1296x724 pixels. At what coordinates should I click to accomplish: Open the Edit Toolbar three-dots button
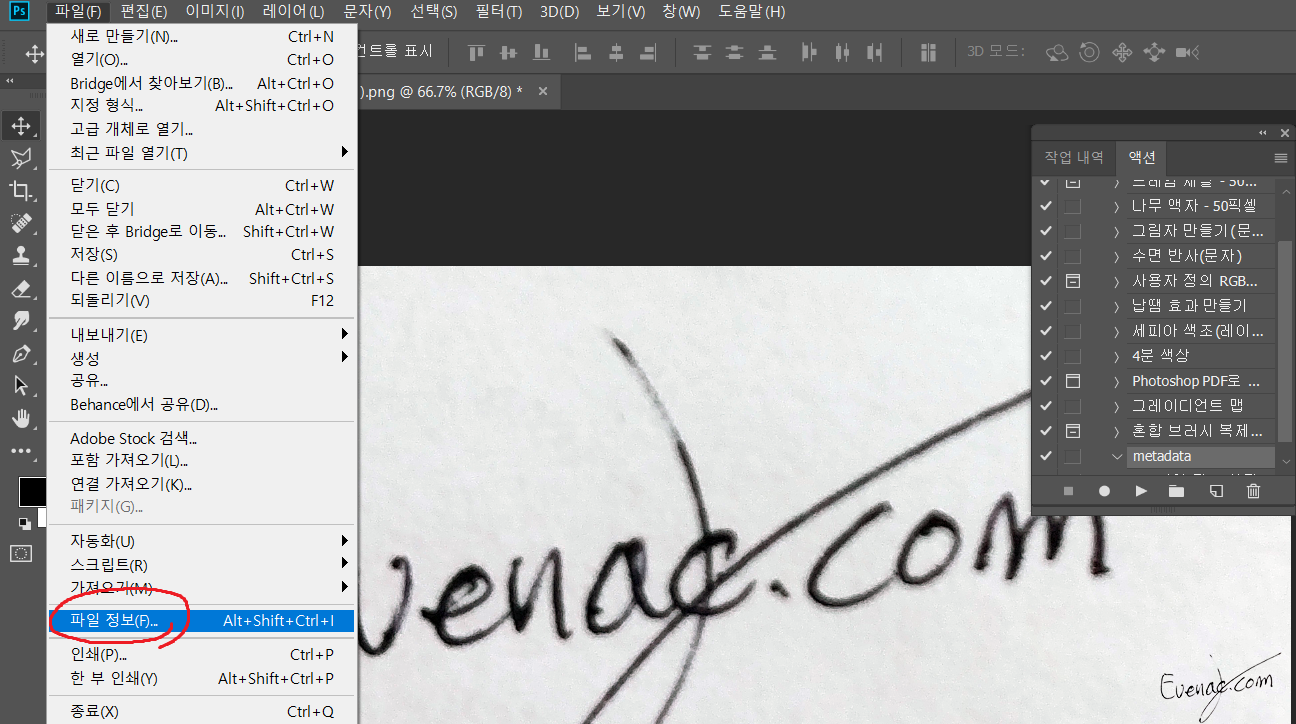point(21,451)
